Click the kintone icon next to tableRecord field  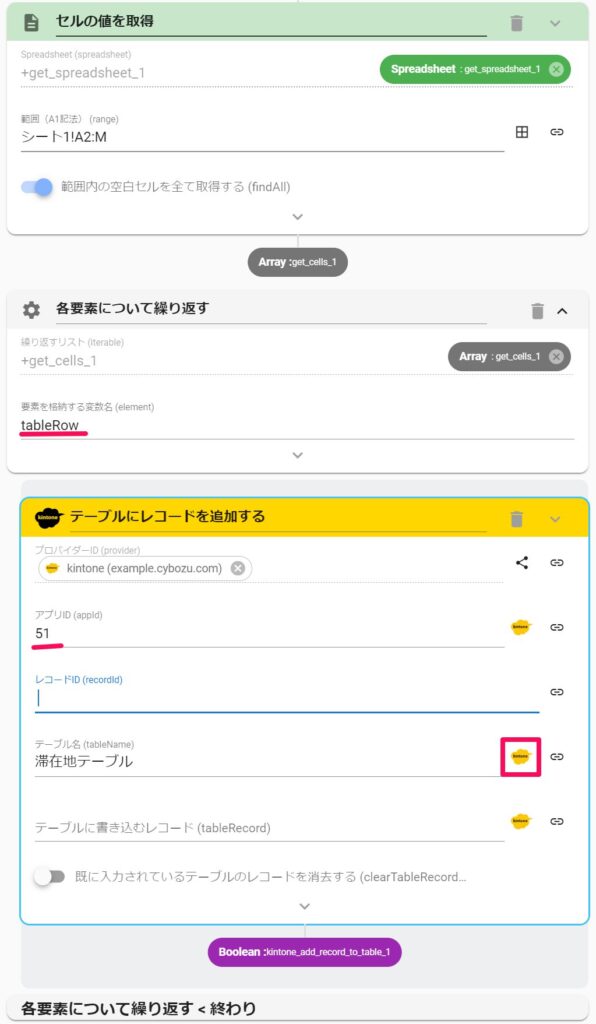point(521,820)
